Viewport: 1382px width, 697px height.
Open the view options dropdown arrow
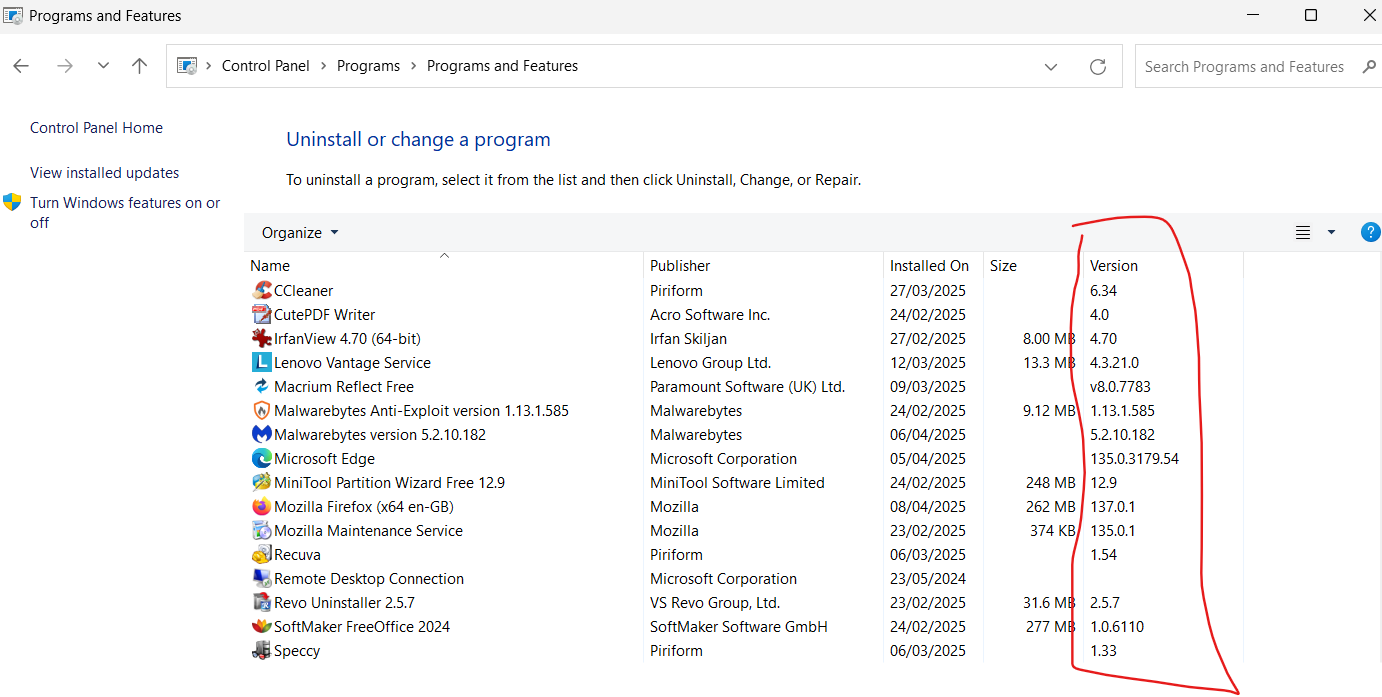[1331, 232]
